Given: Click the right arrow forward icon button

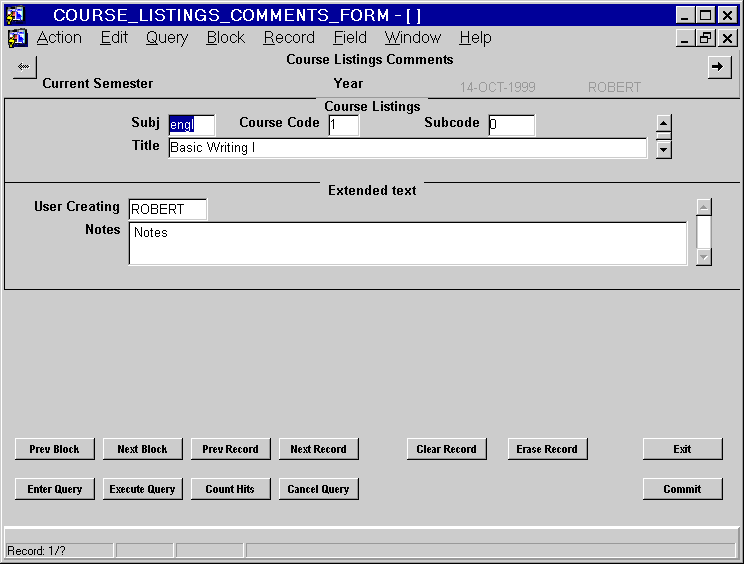Looking at the screenshot, I should tap(719, 67).
